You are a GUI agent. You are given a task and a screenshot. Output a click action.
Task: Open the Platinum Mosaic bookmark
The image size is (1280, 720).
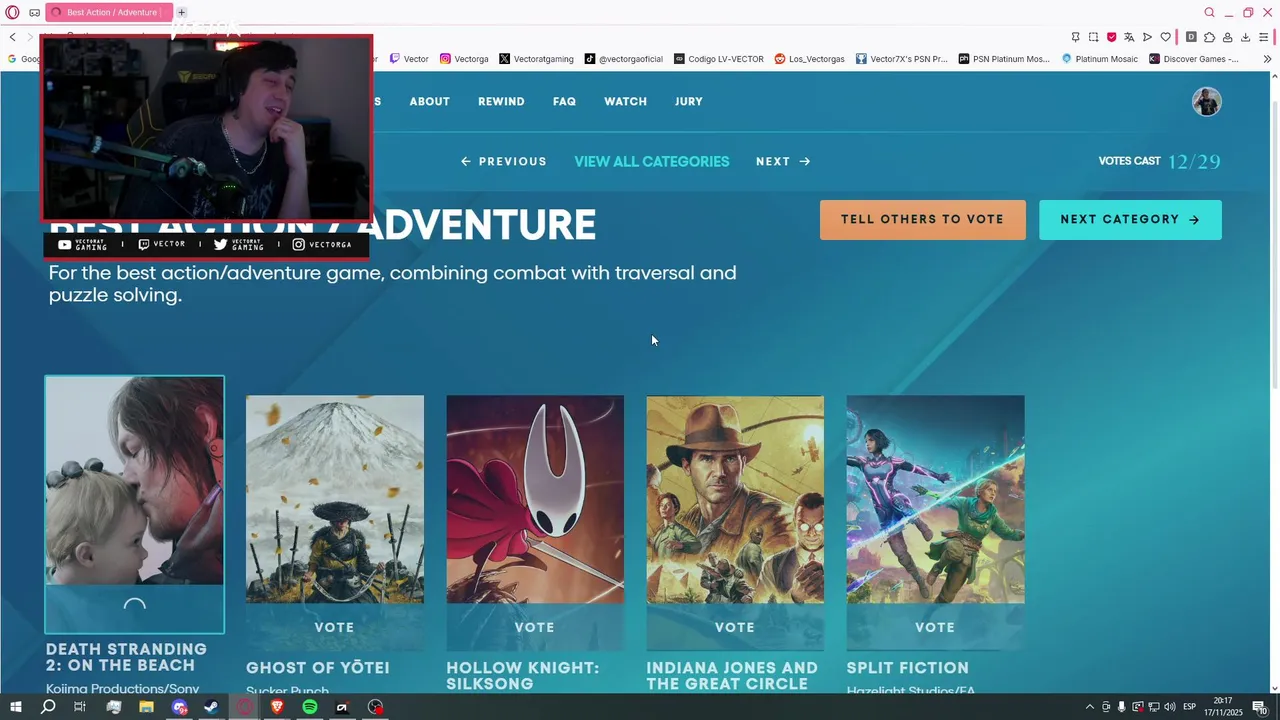click(x=1100, y=59)
